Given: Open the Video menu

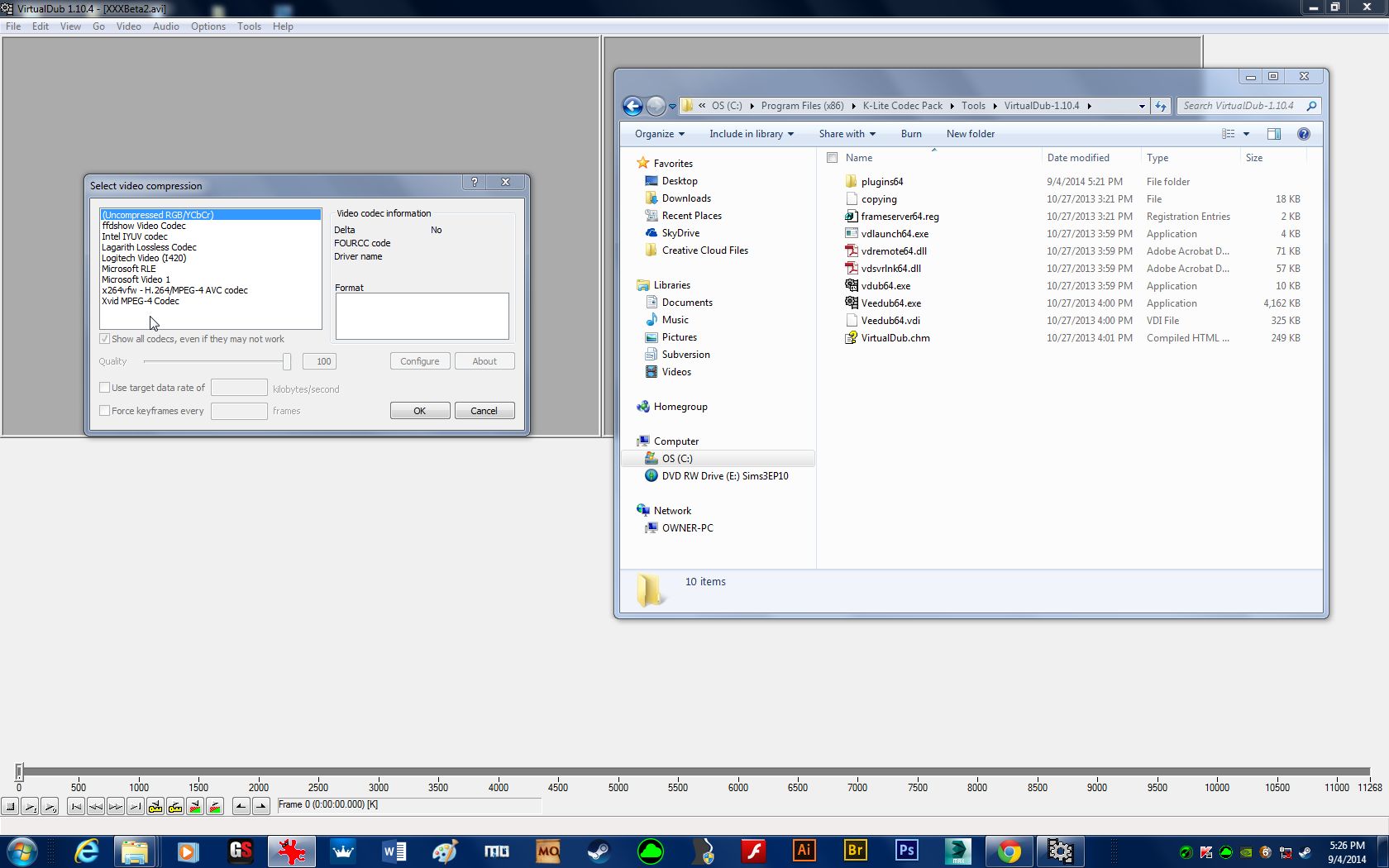Looking at the screenshot, I should [128, 26].
